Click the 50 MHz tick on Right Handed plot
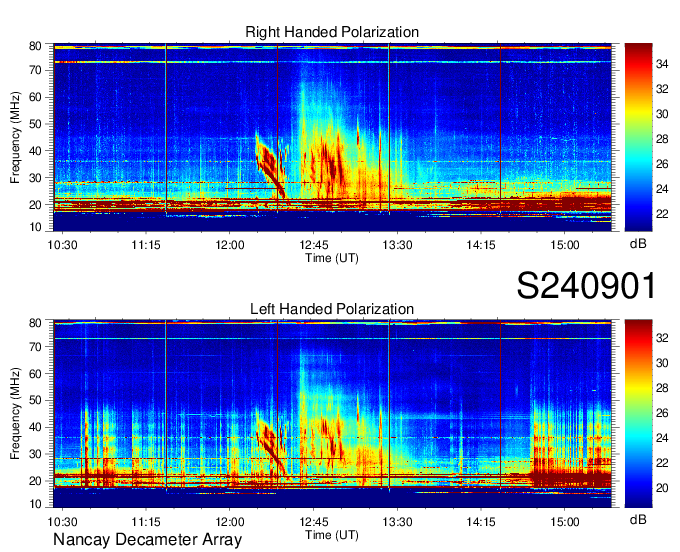The width and height of the screenshot is (680, 552). [36, 124]
